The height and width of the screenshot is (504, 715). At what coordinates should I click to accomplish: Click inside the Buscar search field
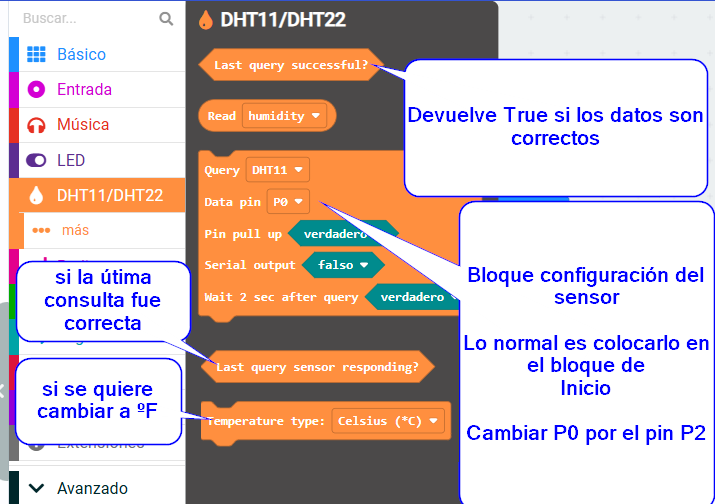coord(85,18)
